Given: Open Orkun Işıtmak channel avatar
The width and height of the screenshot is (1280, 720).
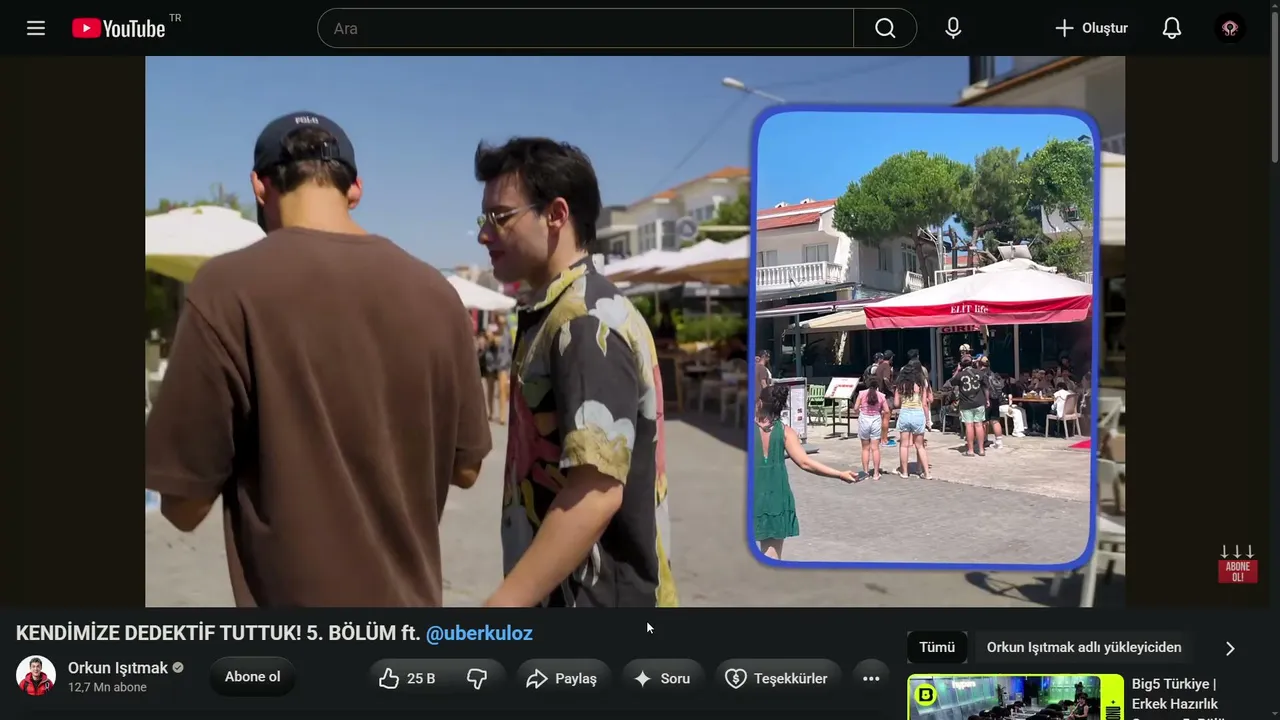Looking at the screenshot, I should click(x=36, y=676).
